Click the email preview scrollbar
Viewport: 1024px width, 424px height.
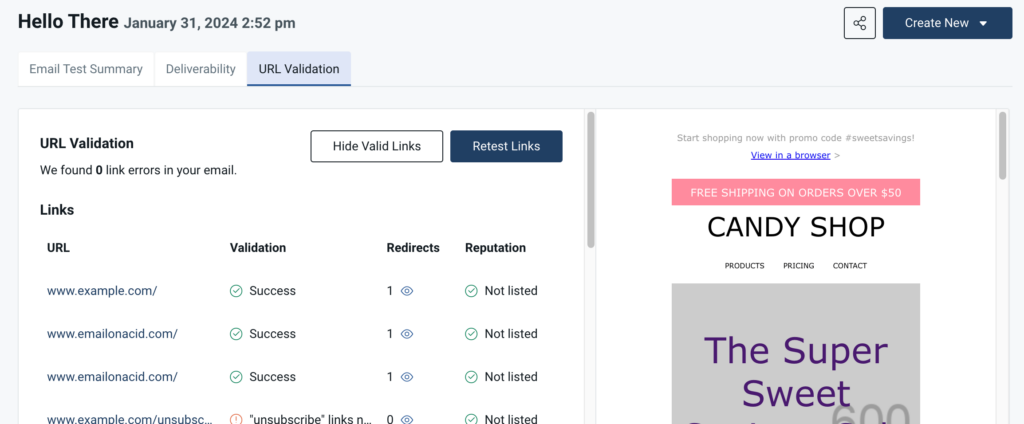tap(1002, 145)
